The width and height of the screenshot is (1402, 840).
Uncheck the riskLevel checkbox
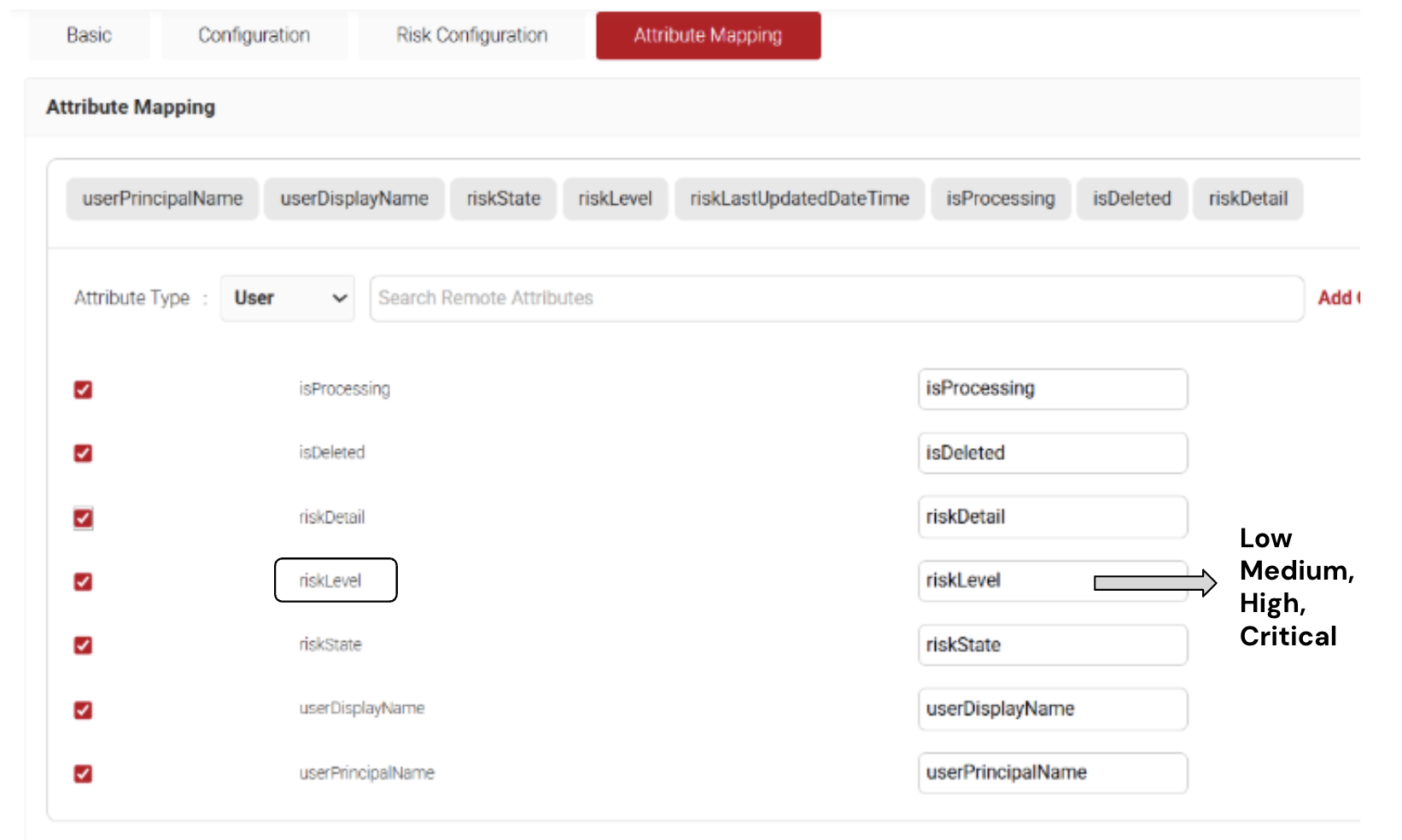click(x=83, y=582)
